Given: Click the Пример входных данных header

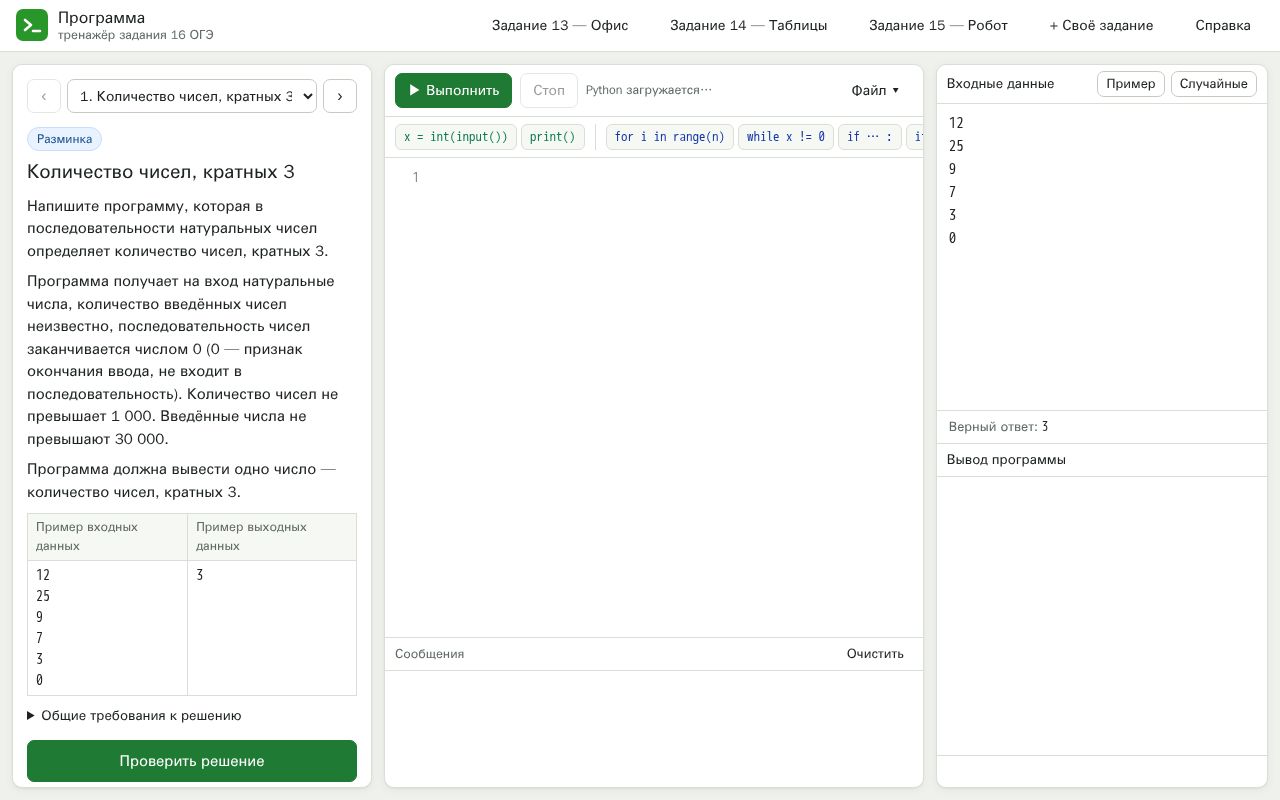Looking at the screenshot, I should [107, 537].
